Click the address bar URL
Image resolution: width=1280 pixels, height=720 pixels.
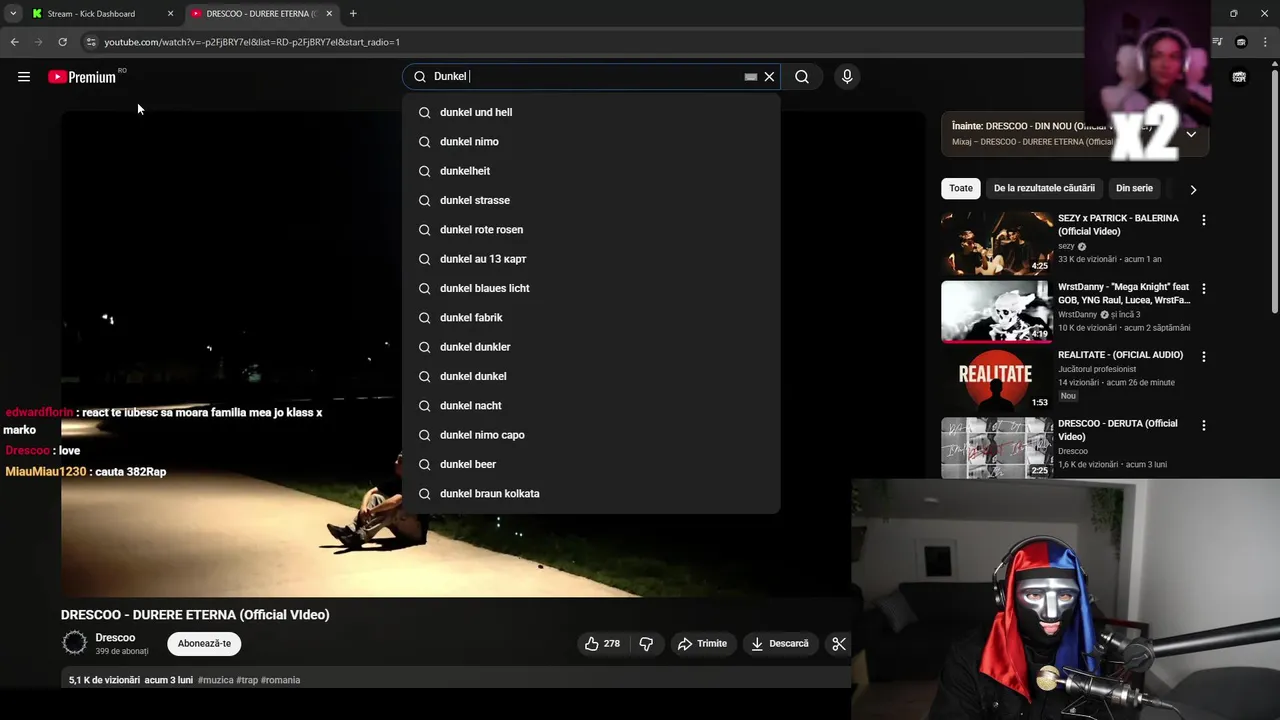252,42
